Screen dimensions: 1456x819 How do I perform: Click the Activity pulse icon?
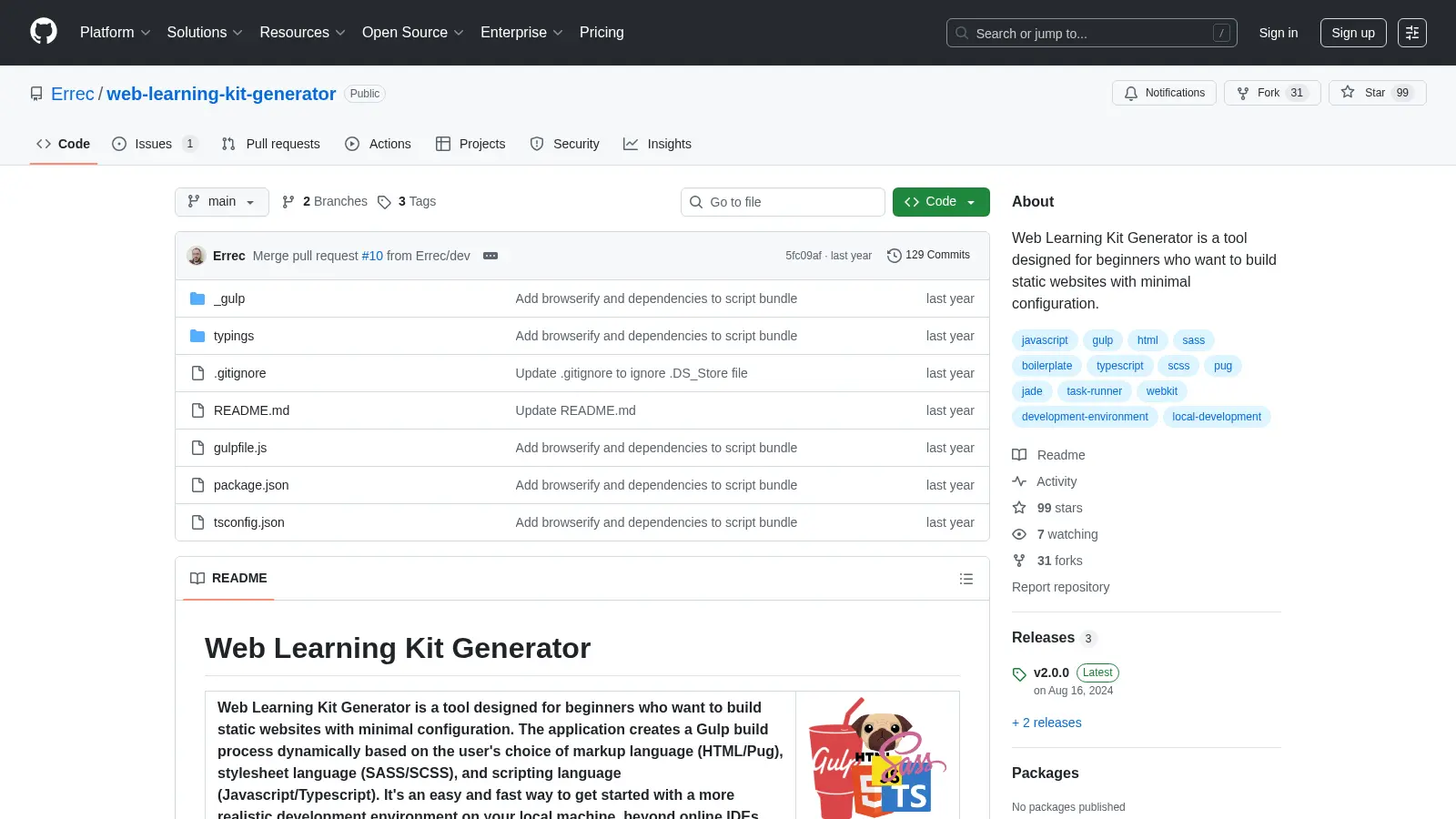1019,481
